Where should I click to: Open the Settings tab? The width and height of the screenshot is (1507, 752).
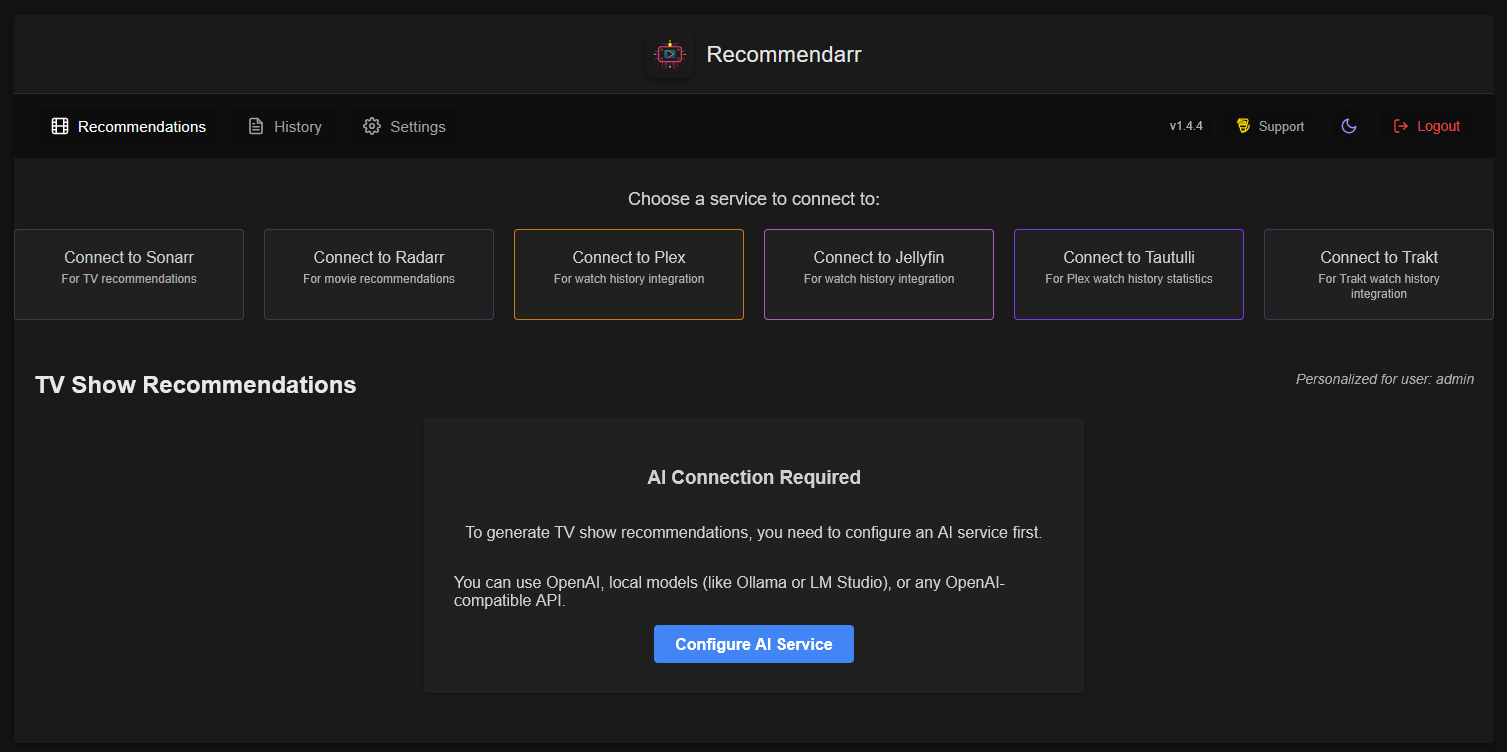pyautogui.click(x=404, y=126)
